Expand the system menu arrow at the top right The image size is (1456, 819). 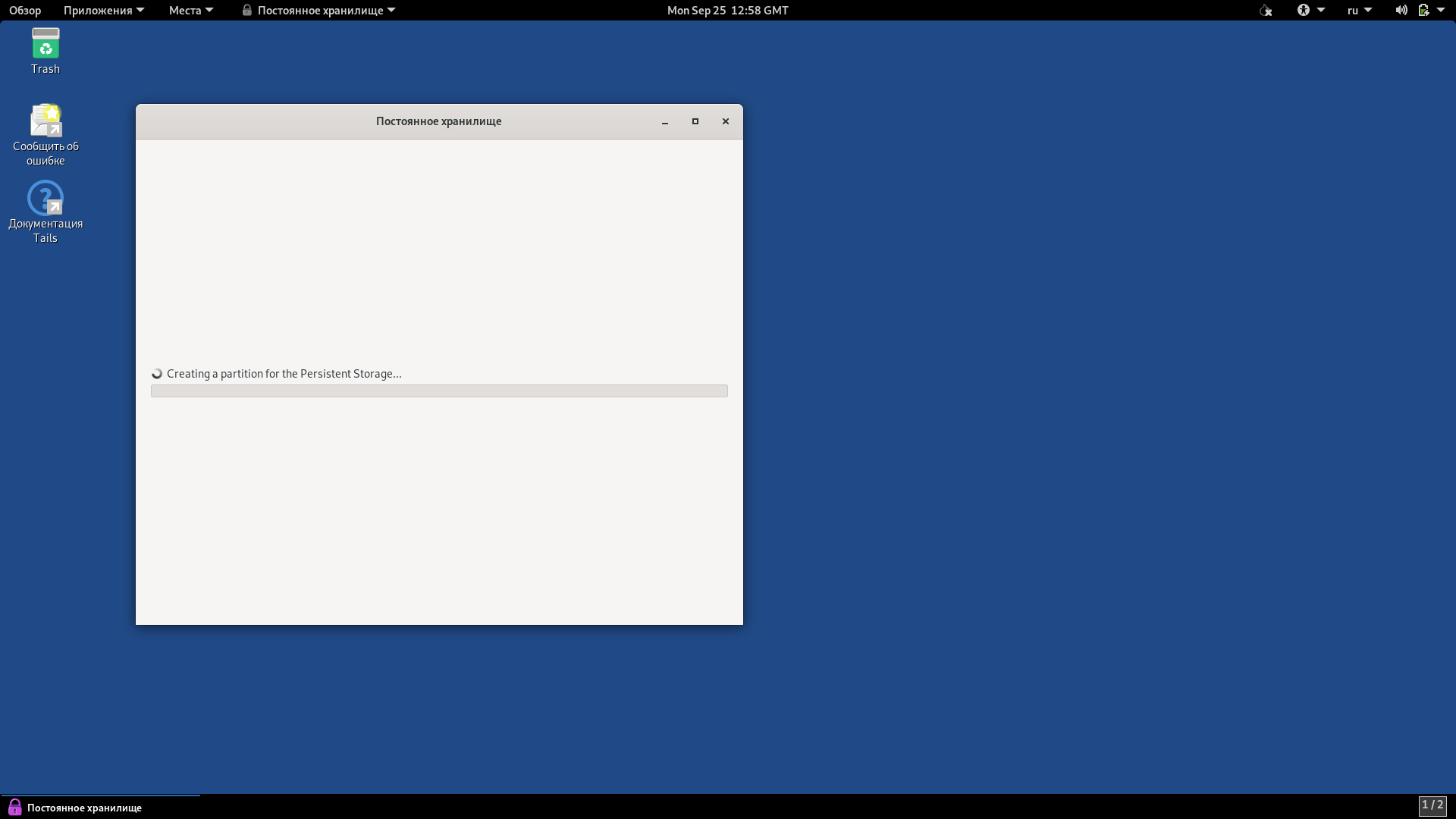click(x=1441, y=11)
